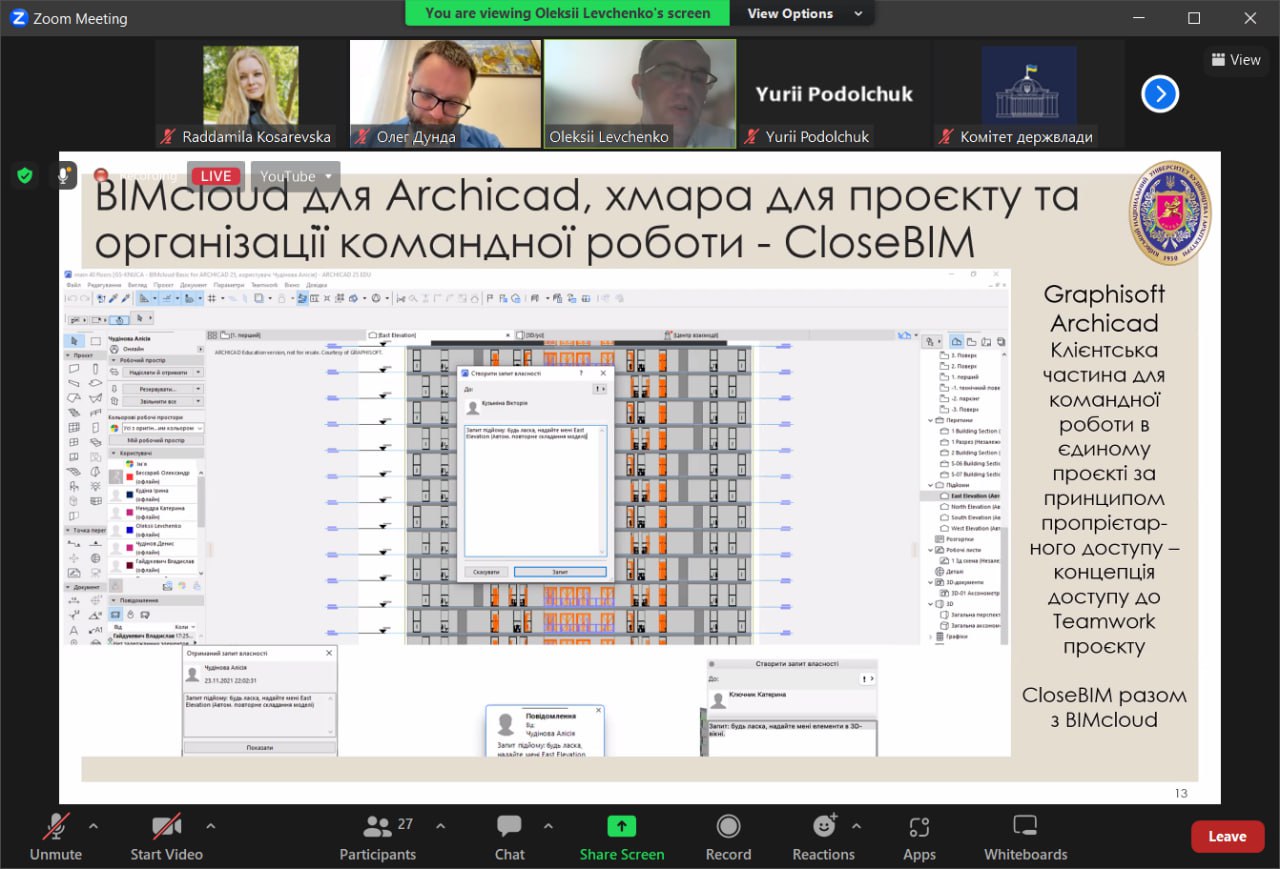Expand the caret next to Participants

440,826
